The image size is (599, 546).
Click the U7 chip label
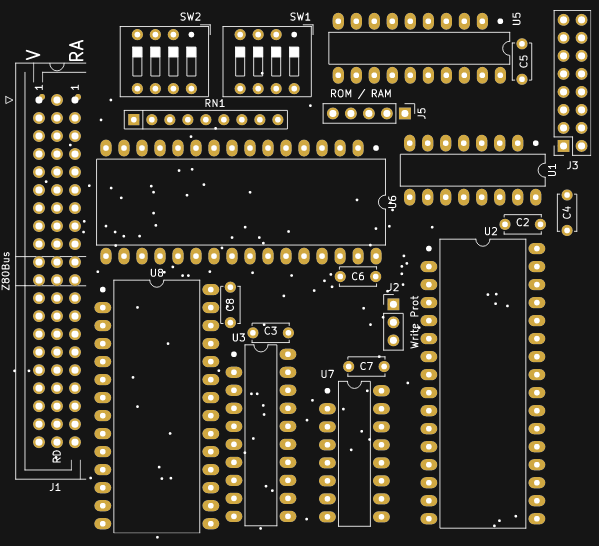click(327, 374)
